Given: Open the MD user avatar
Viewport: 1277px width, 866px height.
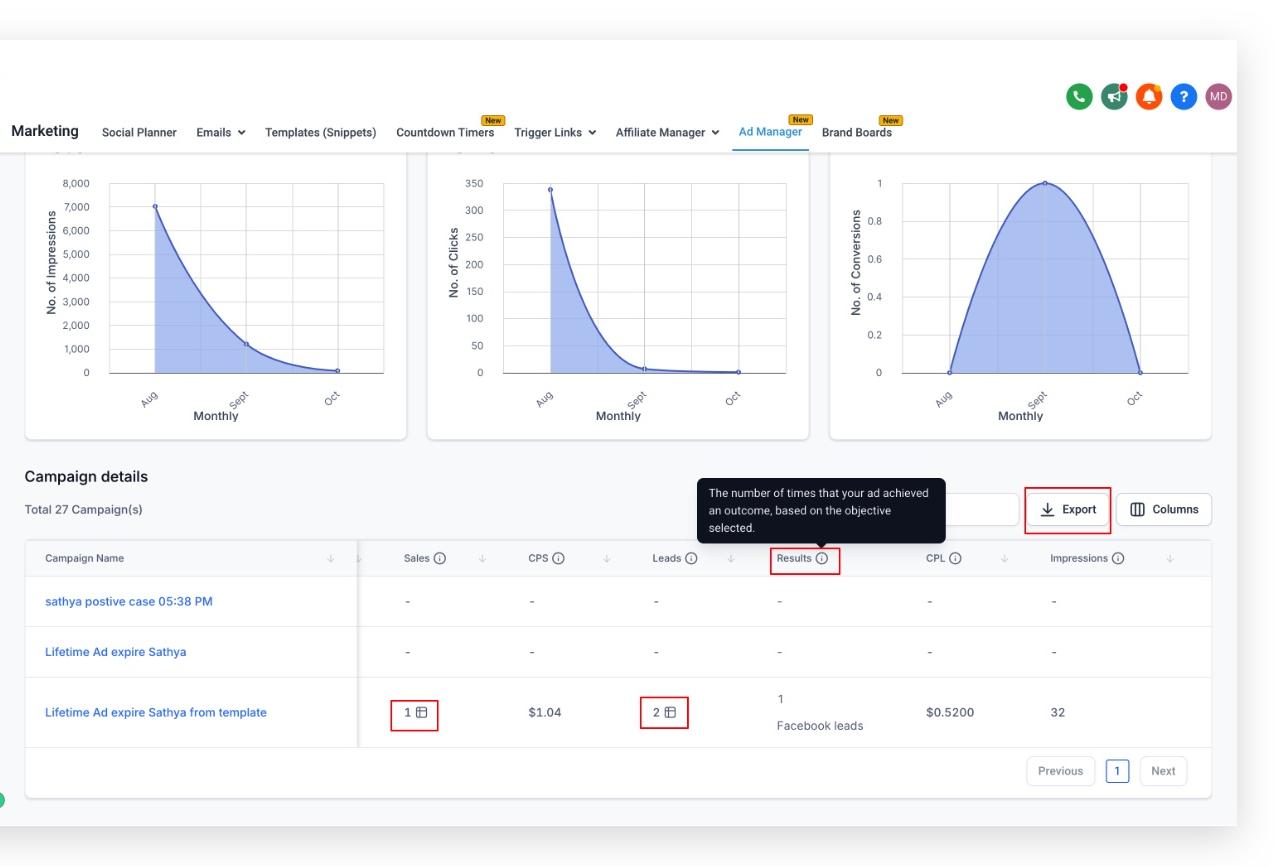Looking at the screenshot, I should tap(1218, 96).
